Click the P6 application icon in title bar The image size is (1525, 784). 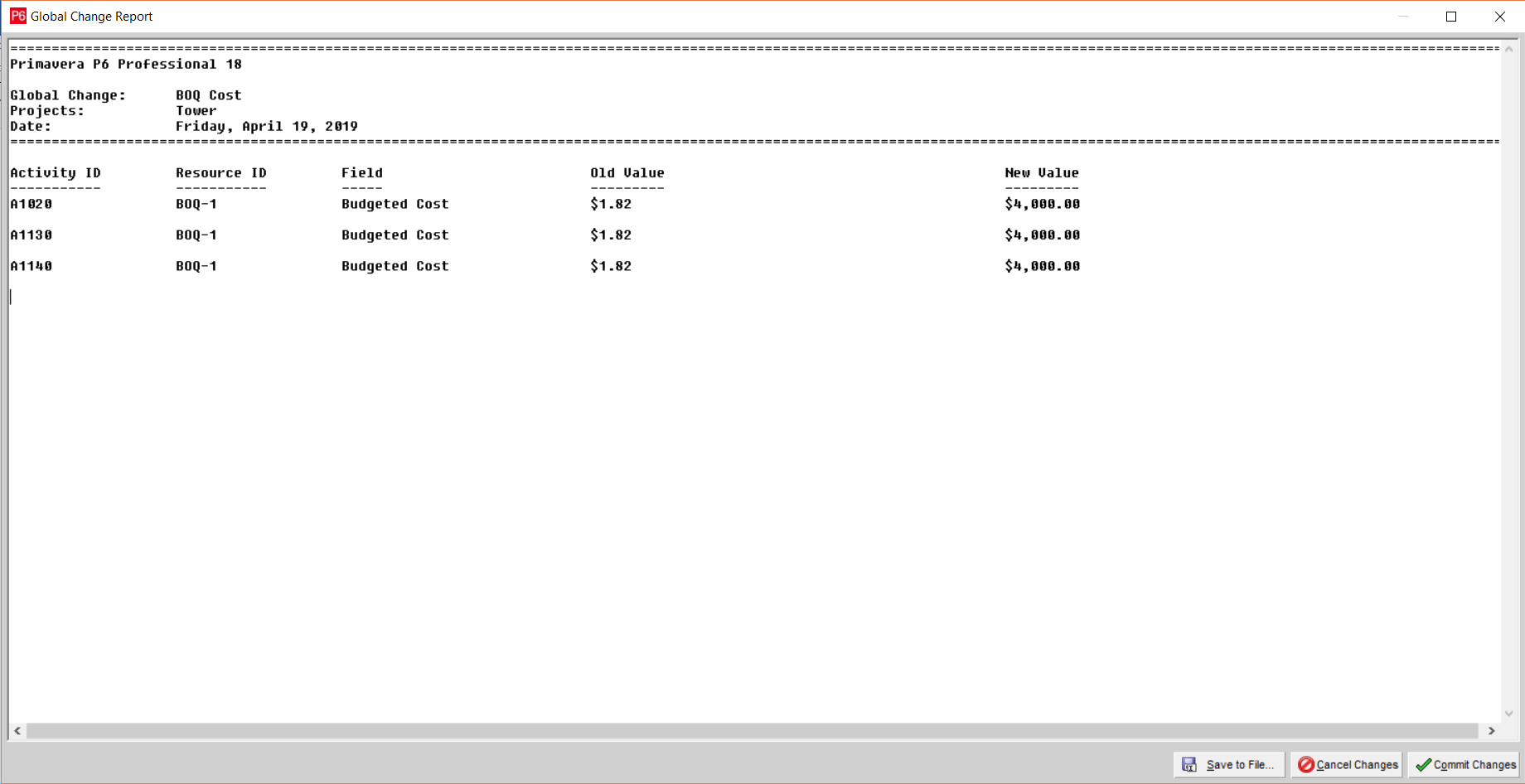pos(17,16)
